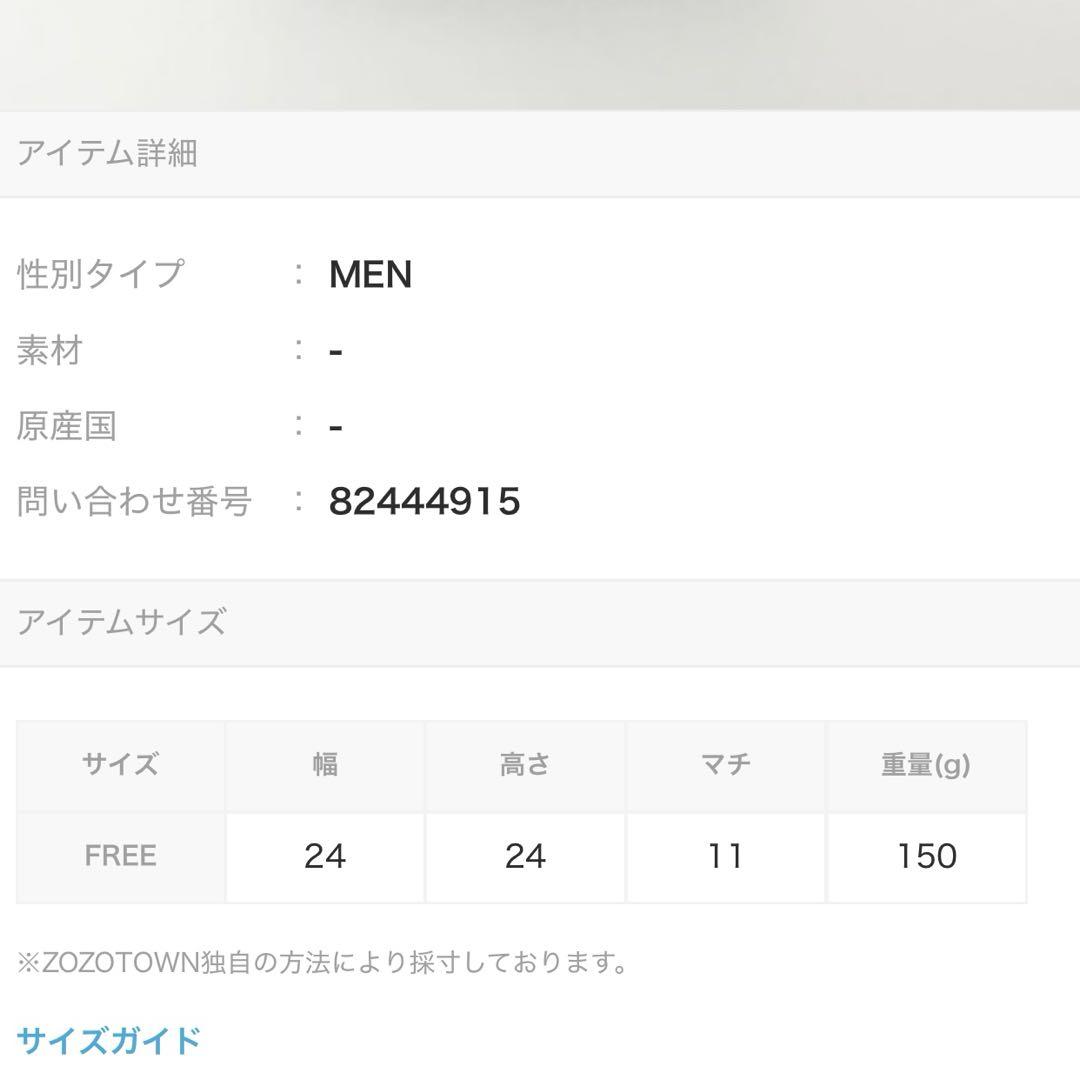Screen dimensions: 1080x1080
Task: Click the gusset value 11 cell
Action: (x=726, y=857)
